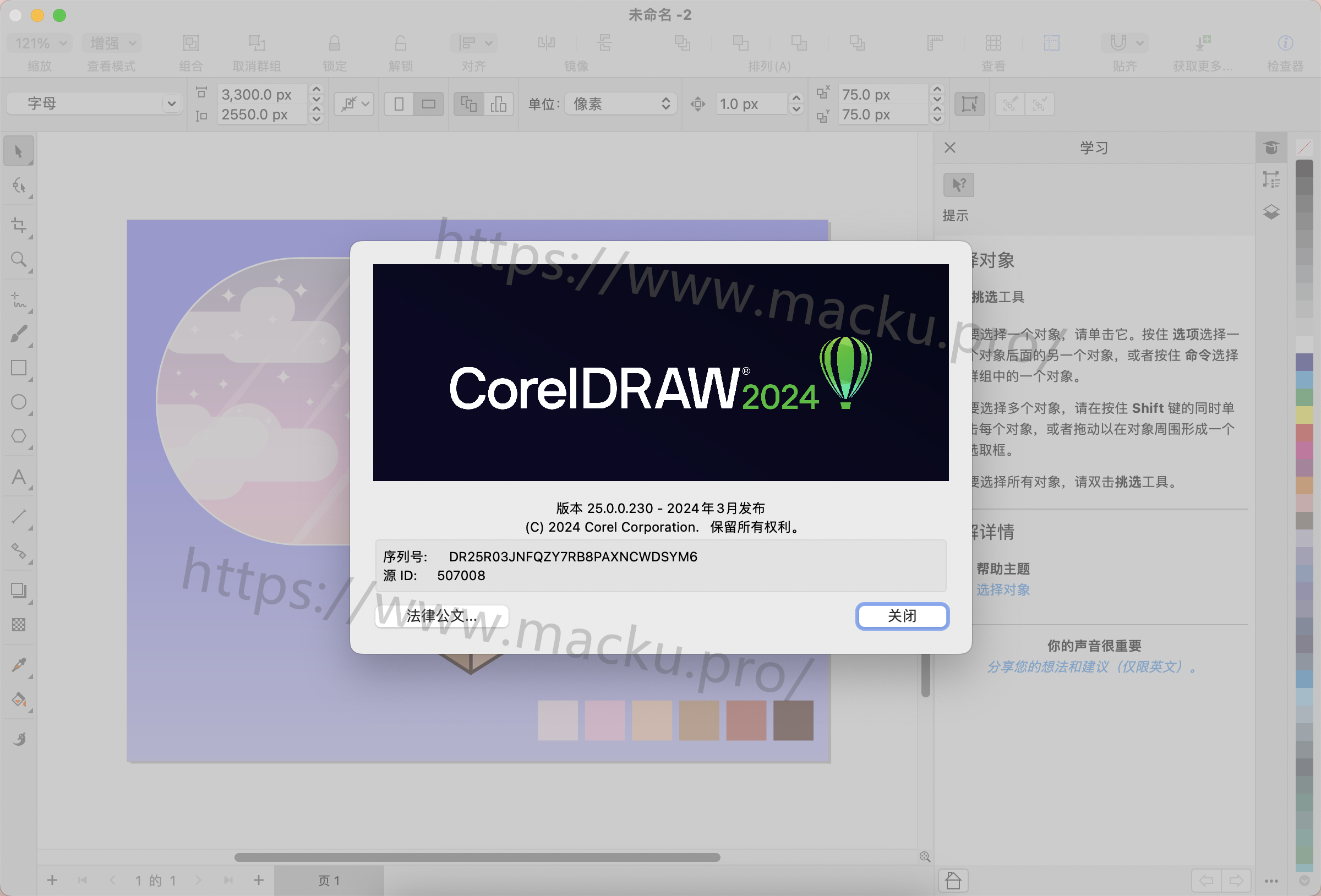The width and height of the screenshot is (1321, 896).
Task: Click the Lock (锁定) icon
Action: [334, 43]
